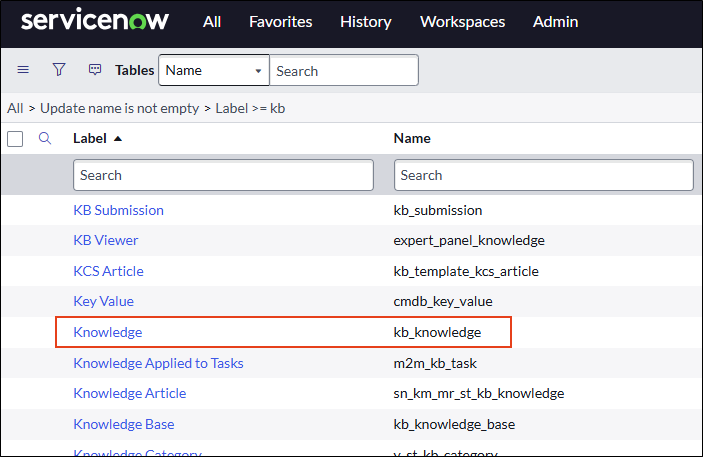Screen dimensions: 703x457
Task: Open the Knowledge Article table link
Action: pyautogui.click(x=130, y=393)
